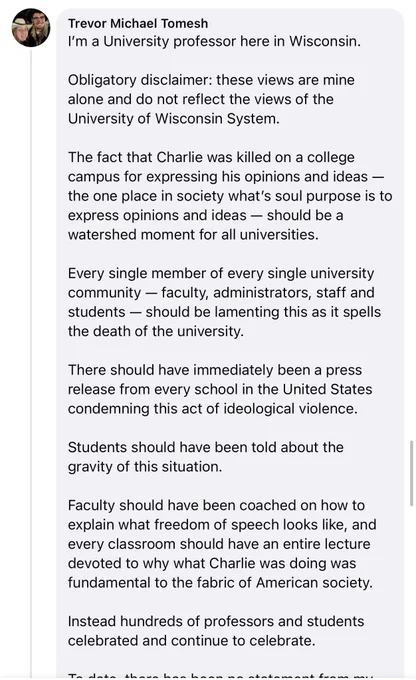The width and height of the screenshot is (416, 680).
Task: Click the "I'm a University professor" opening line
Action: (x=214, y=41)
